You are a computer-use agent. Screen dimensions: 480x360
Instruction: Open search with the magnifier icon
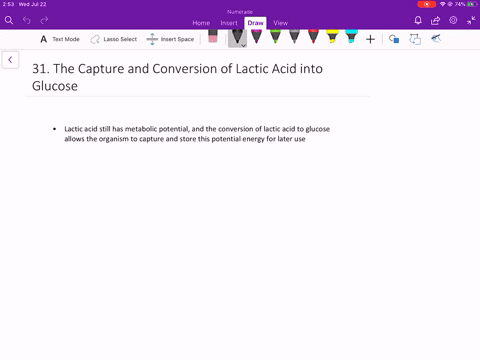(9, 20)
